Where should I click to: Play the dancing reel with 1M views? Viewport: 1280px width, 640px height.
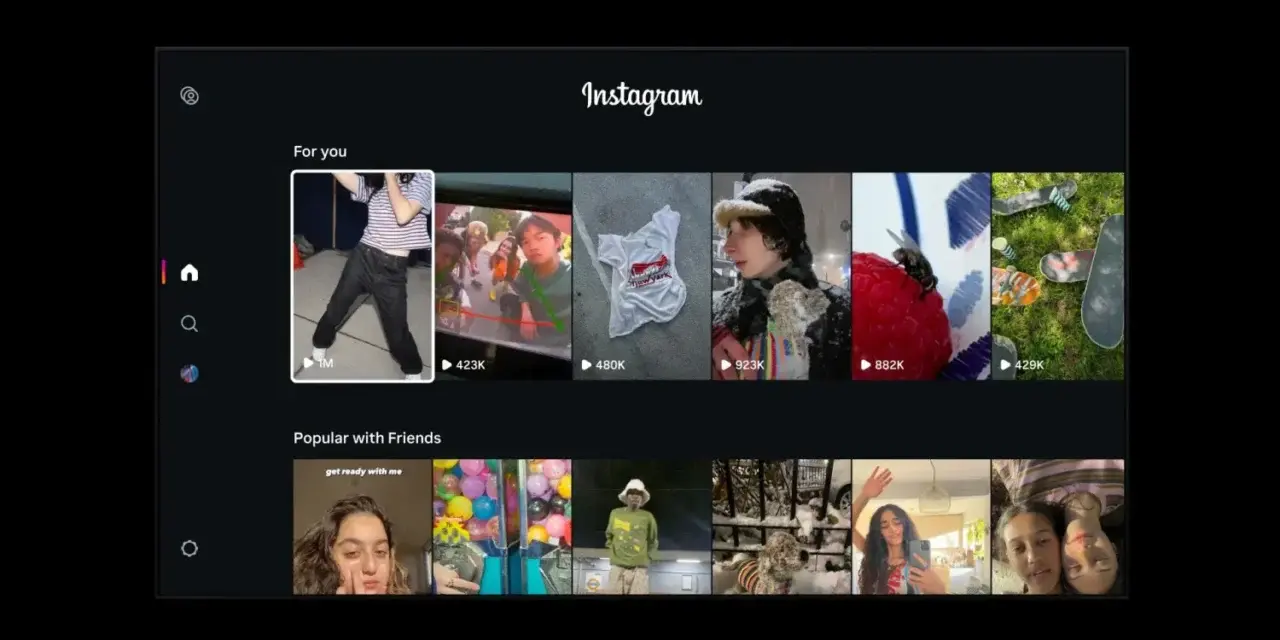(x=362, y=276)
